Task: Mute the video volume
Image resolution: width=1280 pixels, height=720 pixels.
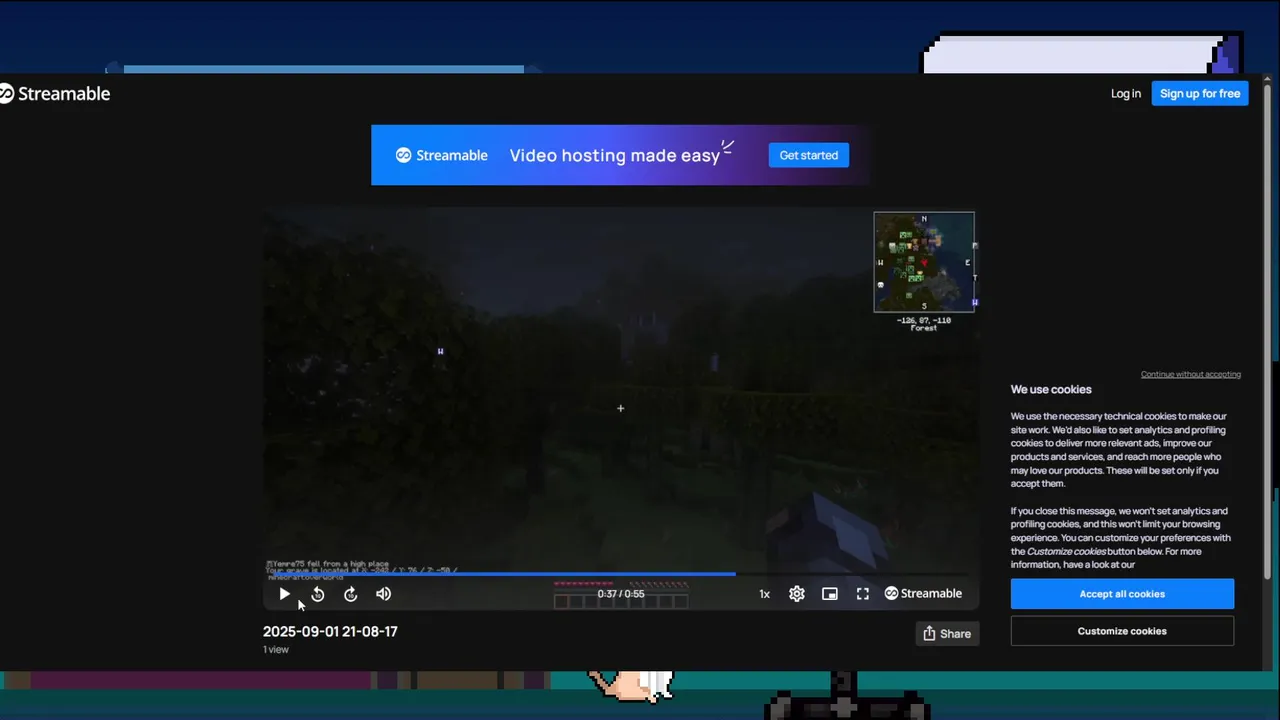Action: click(383, 594)
